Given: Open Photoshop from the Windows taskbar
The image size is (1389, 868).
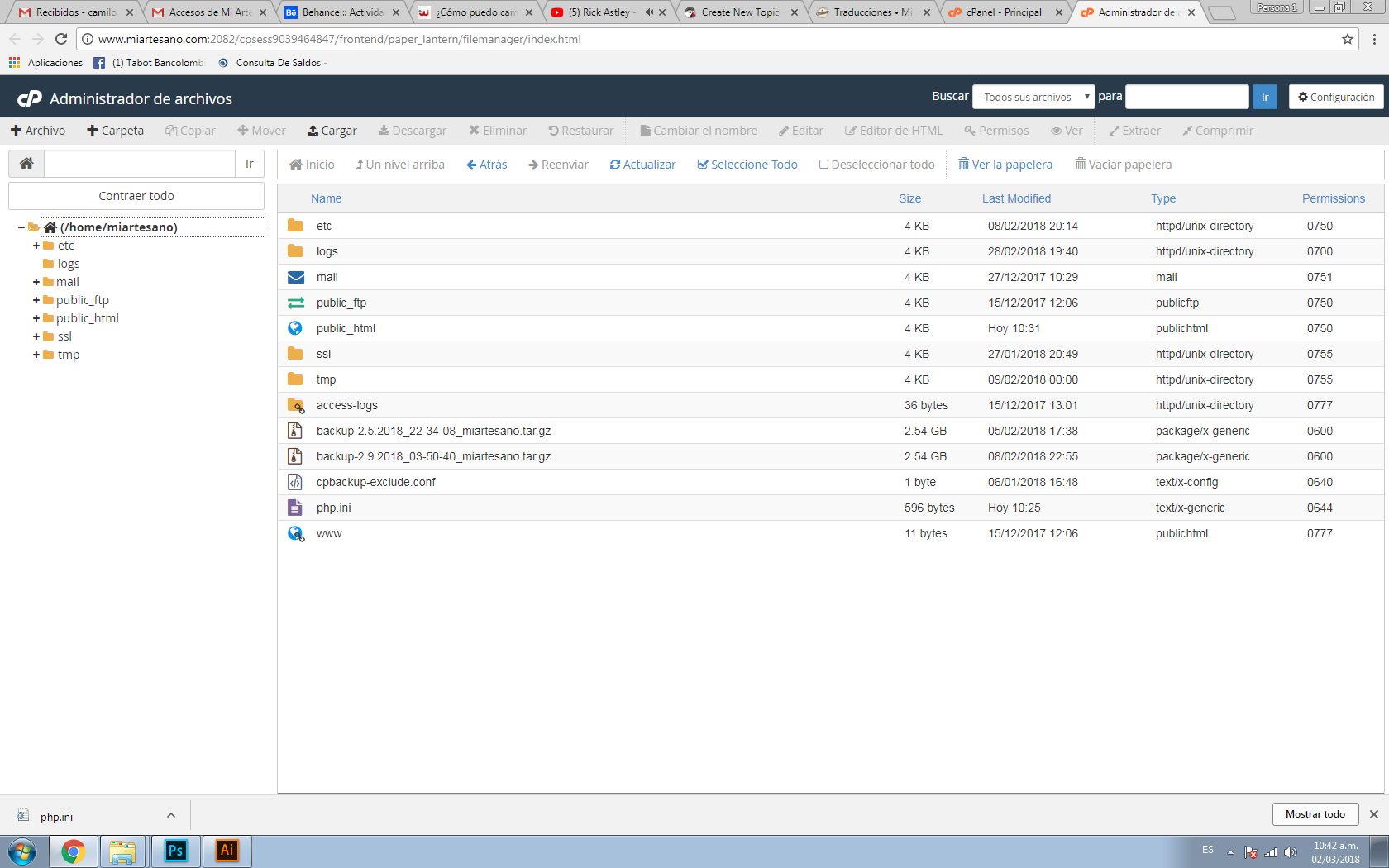Looking at the screenshot, I should [x=176, y=851].
